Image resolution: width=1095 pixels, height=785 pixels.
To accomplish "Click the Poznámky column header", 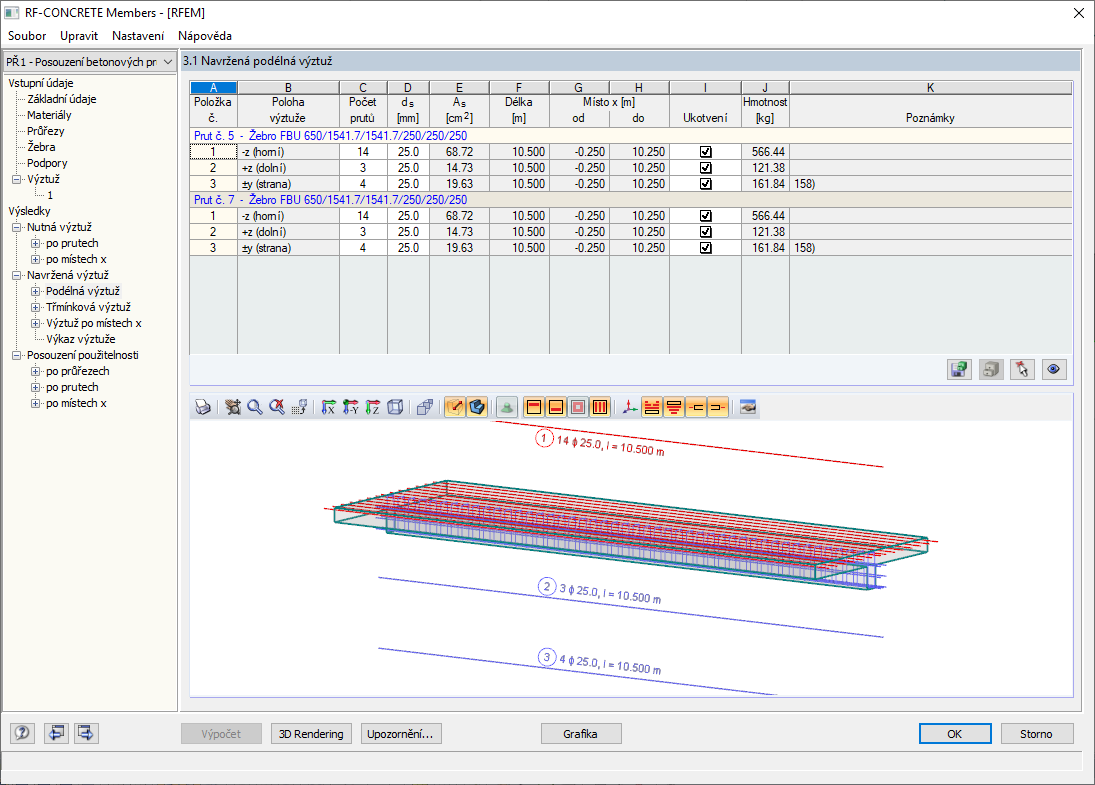I will pos(930,118).
